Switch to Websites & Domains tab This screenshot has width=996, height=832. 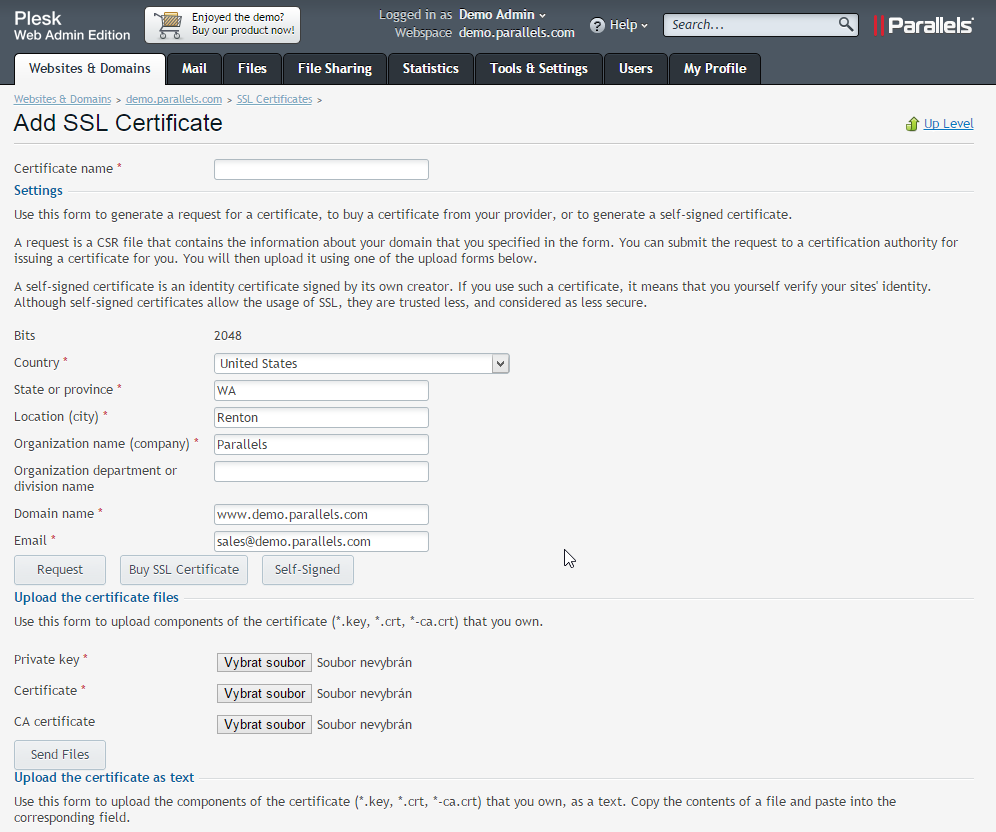coord(90,69)
